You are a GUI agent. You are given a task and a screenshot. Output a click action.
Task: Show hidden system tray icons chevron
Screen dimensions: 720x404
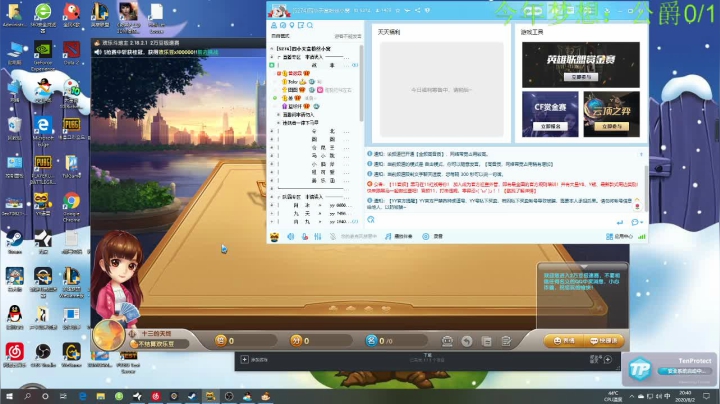click(x=632, y=396)
